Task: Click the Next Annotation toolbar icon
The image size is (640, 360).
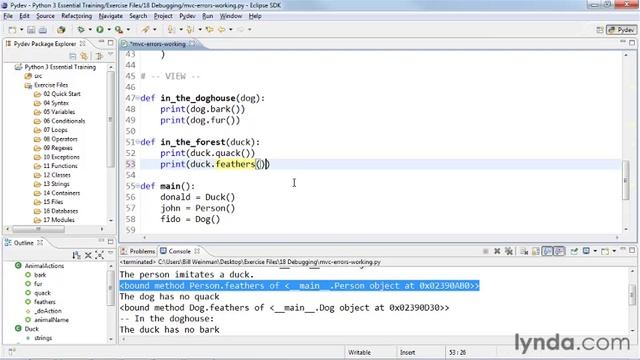Action: [x=171, y=29]
